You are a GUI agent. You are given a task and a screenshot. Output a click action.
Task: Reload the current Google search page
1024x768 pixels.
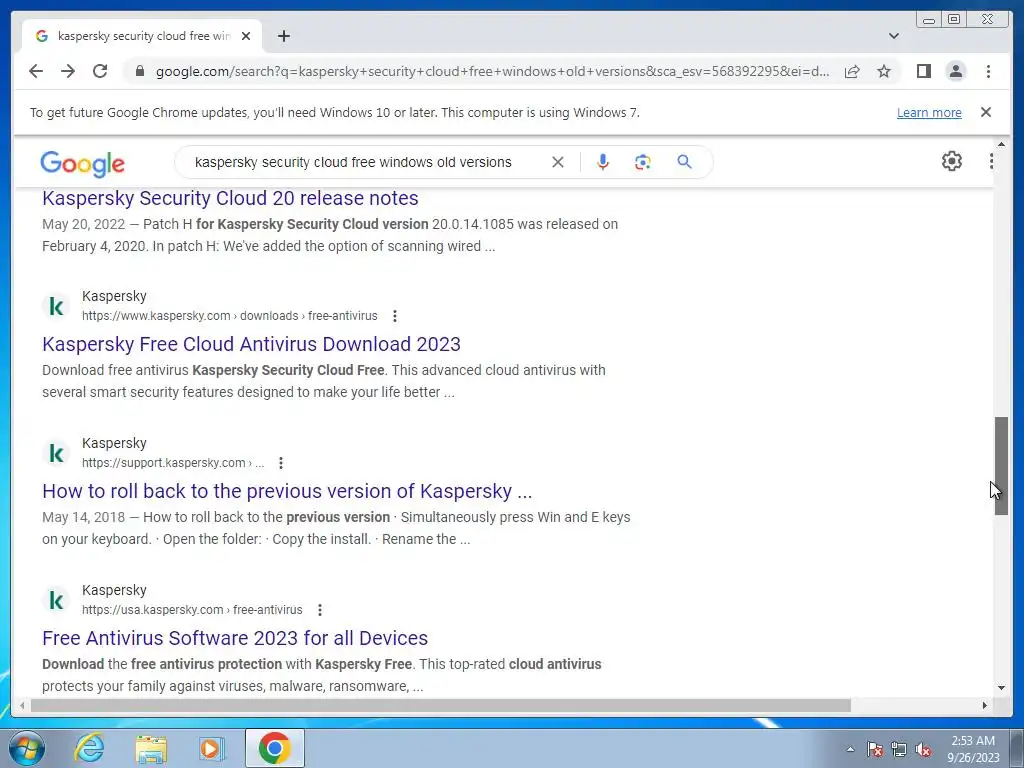(100, 71)
